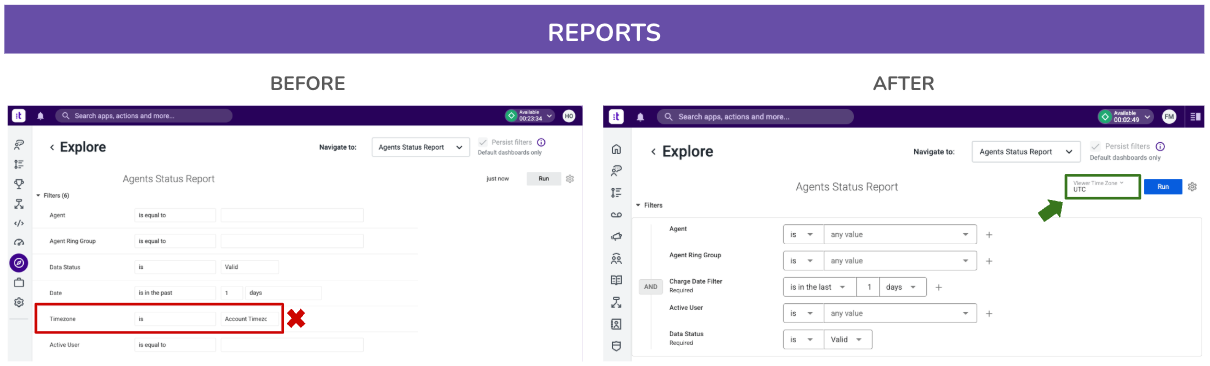The height and width of the screenshot is (366, 1210).
Task: Open Available status dropdown in AFTER panel
Action: [1126, 117]
